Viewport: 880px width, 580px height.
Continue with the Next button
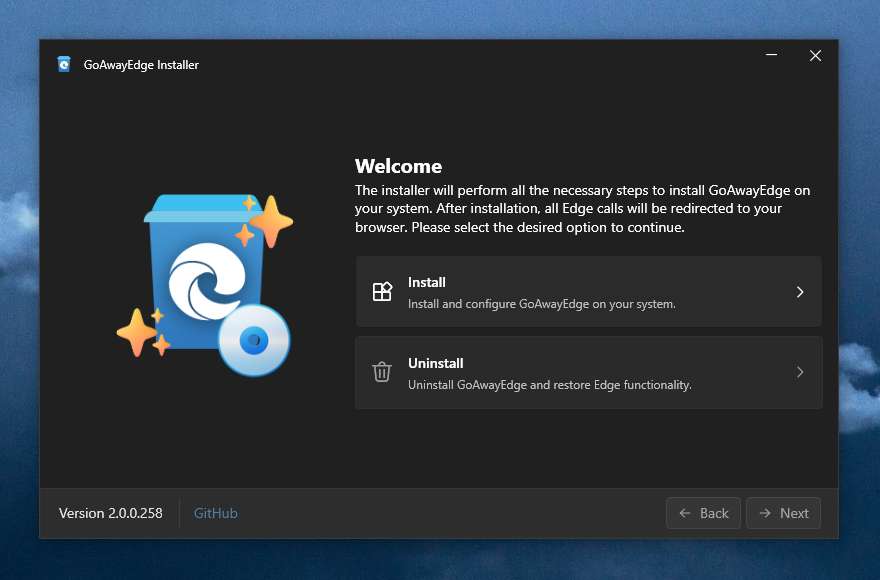pyautogui.click(x=783, y=513)
